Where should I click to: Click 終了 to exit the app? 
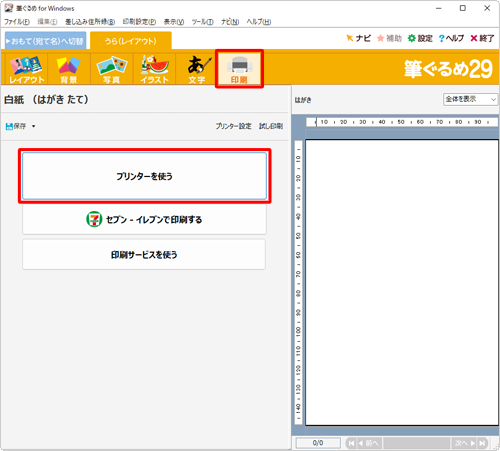pos(482,38)
